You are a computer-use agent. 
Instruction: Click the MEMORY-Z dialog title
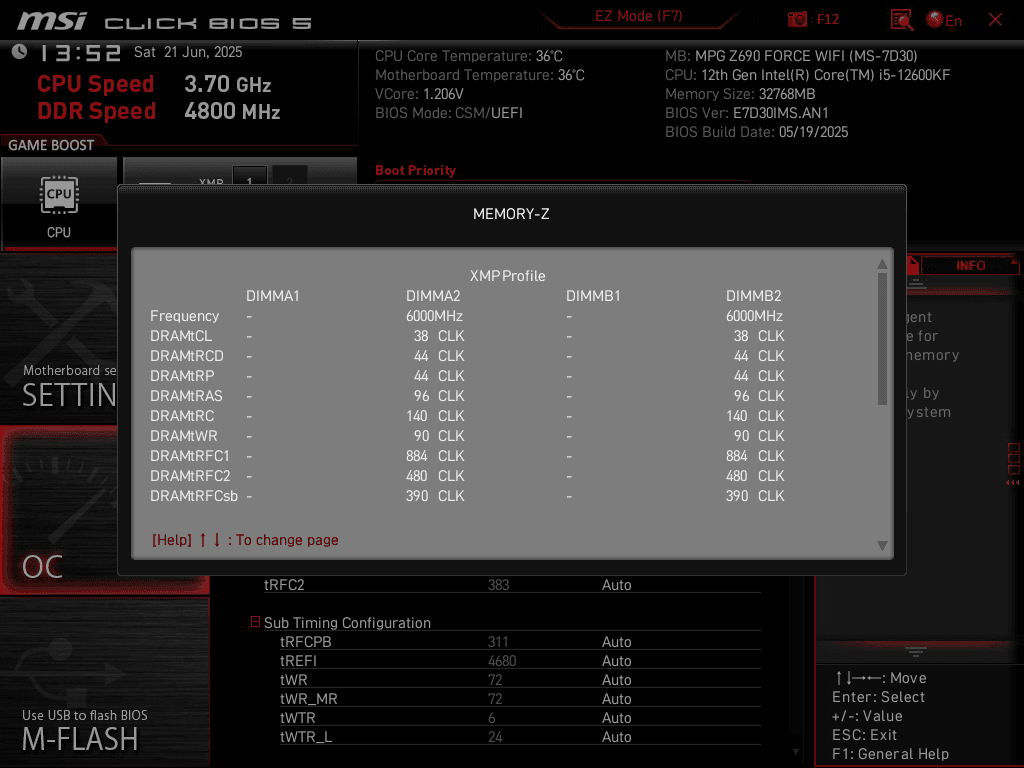coord(511,214)
